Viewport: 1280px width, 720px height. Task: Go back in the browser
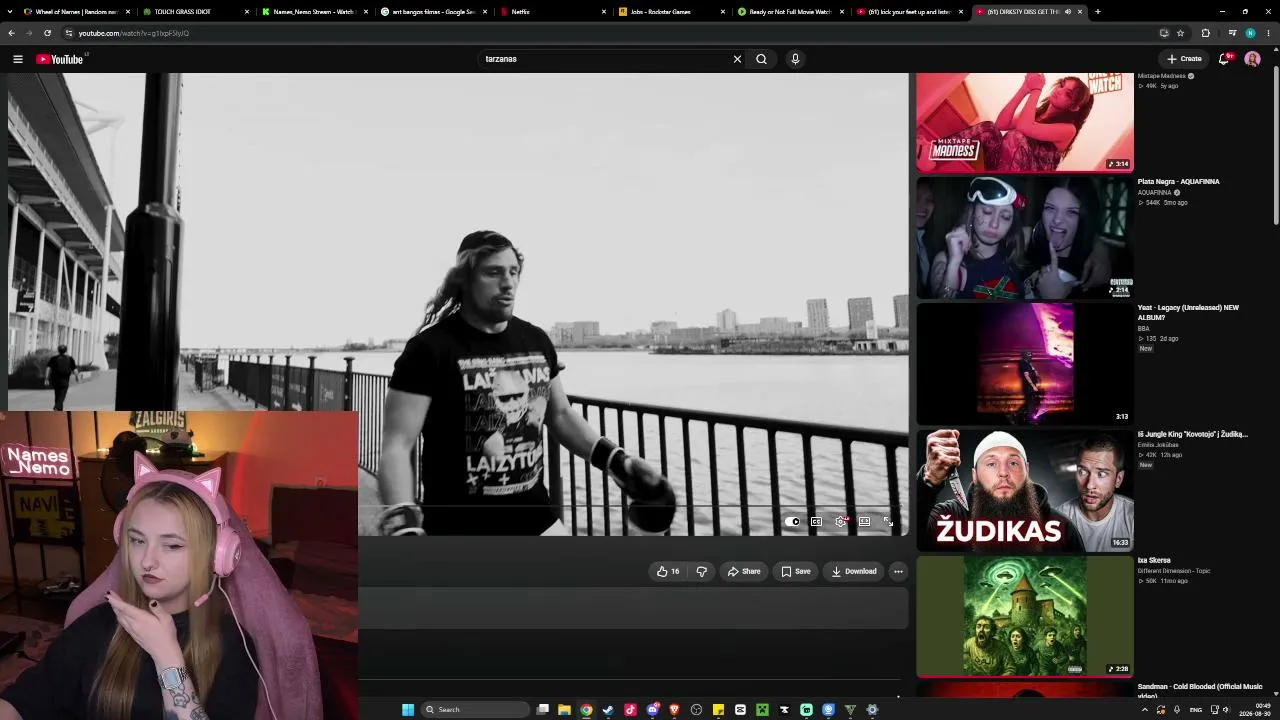click(x=11, y=33)
